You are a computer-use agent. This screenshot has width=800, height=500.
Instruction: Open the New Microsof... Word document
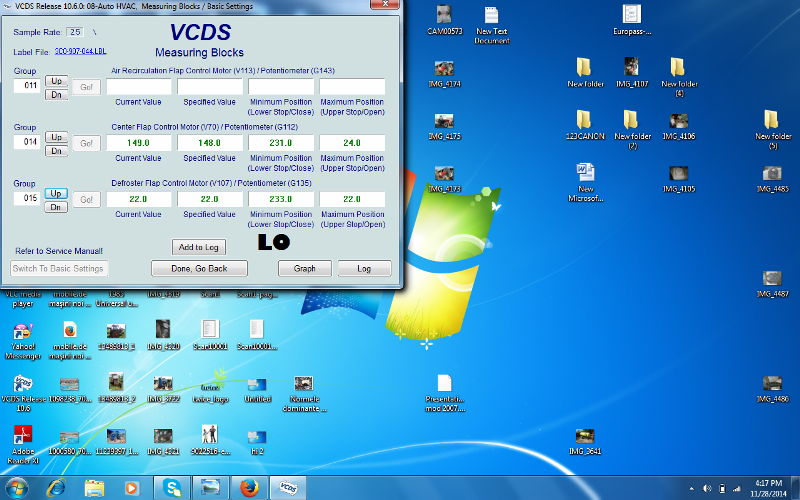[x=585, y=182]
